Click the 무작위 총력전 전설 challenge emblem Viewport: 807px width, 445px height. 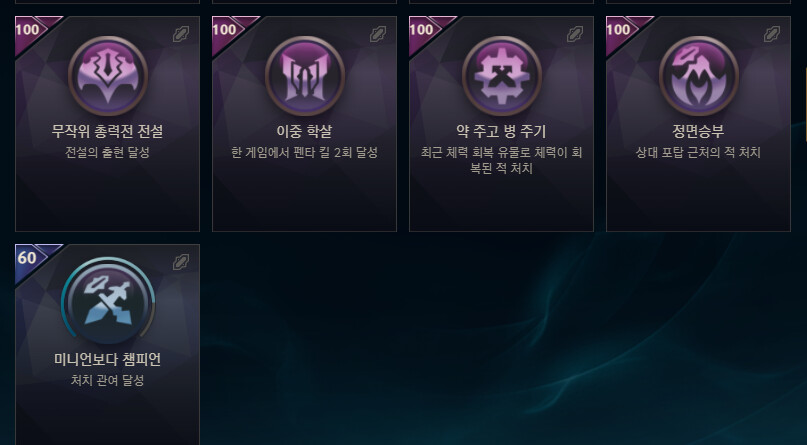(108, 76)
